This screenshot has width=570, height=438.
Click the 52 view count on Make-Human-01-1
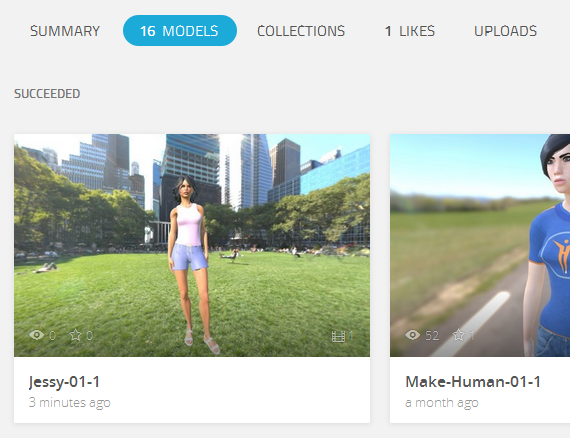pos(432,335)
